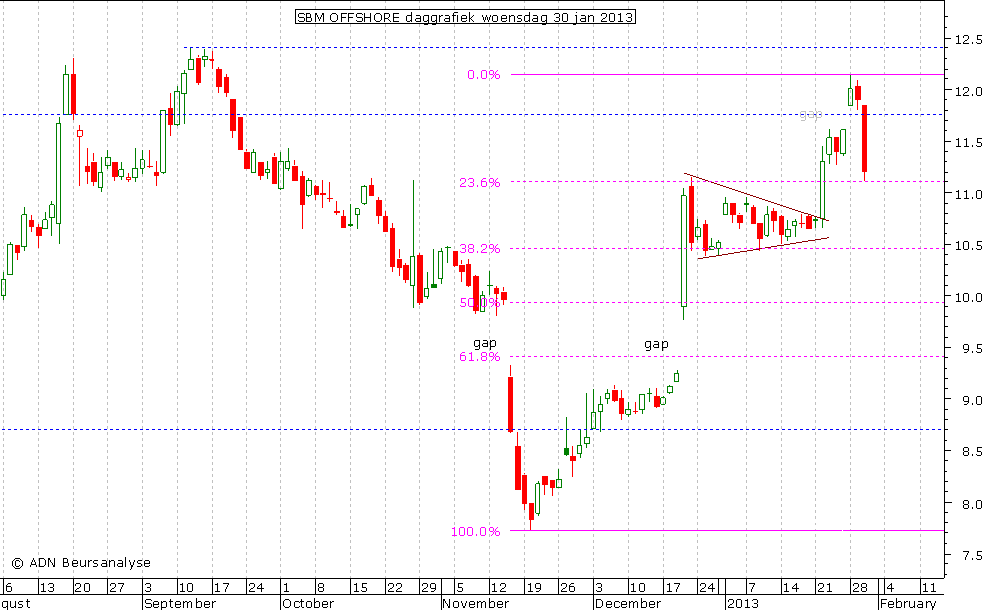Click date label 19 on the axis

tap(534, 588)
